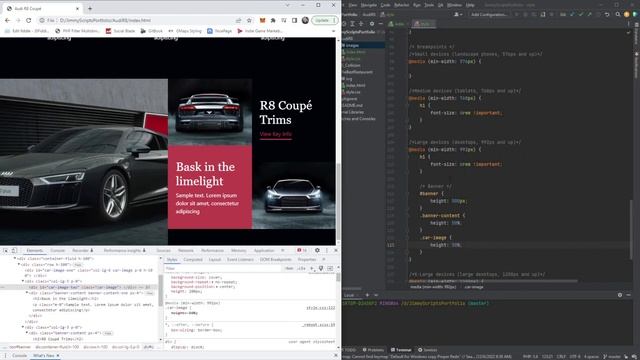
Task: Toggle the :hov element state panel
Action: pyautogui.click(x=289, y=268)
